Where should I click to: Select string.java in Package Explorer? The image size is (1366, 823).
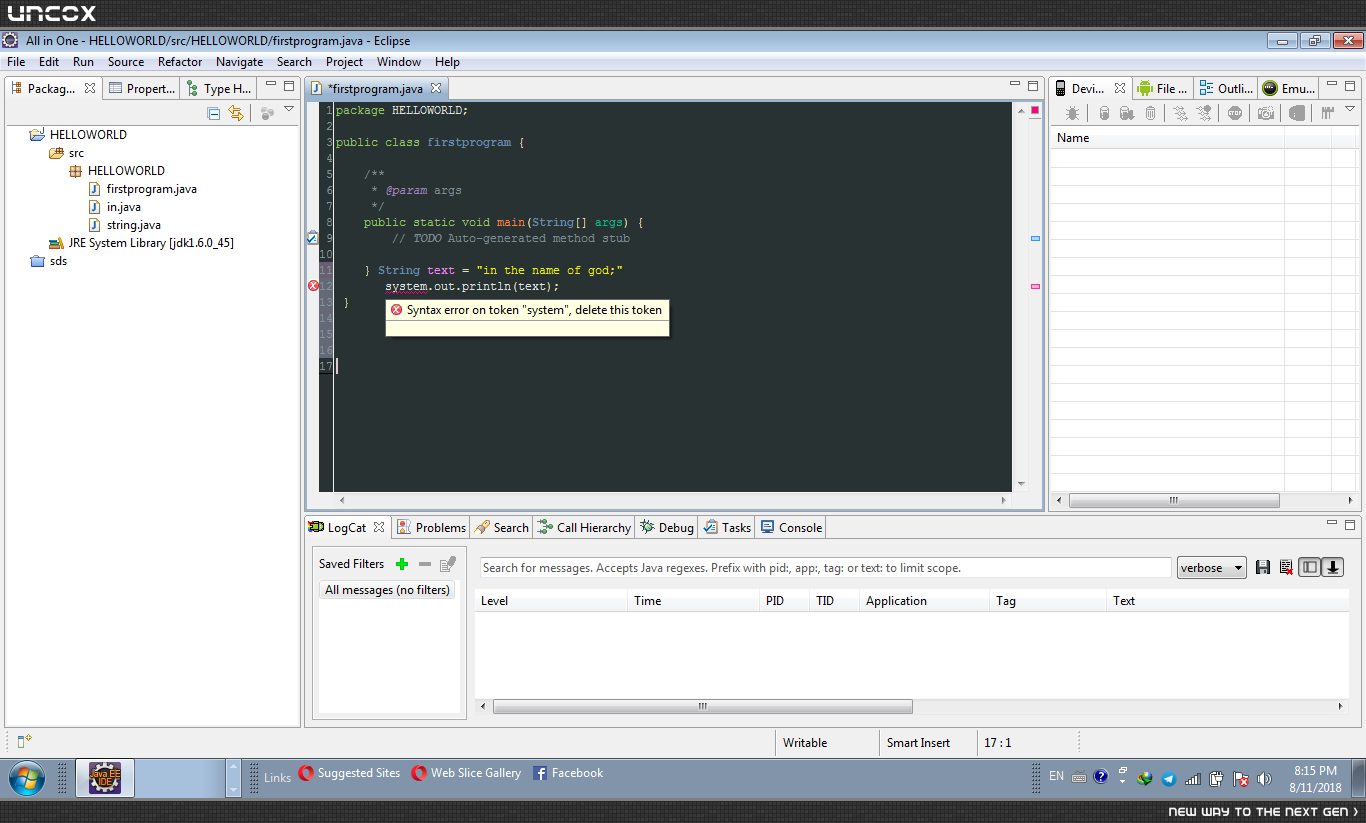(125, 225)
